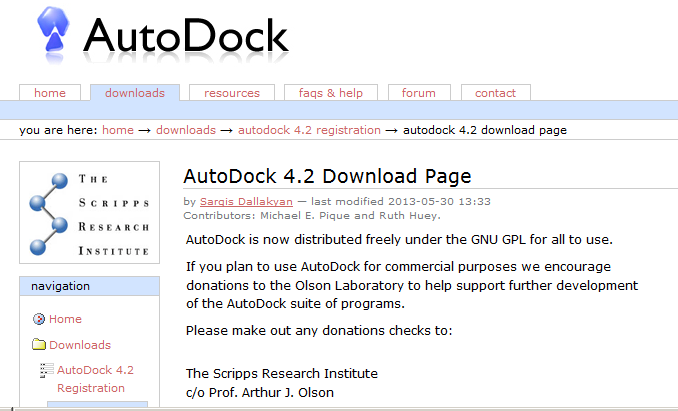Click the Home icon in navigation panel

pos(39,319)
